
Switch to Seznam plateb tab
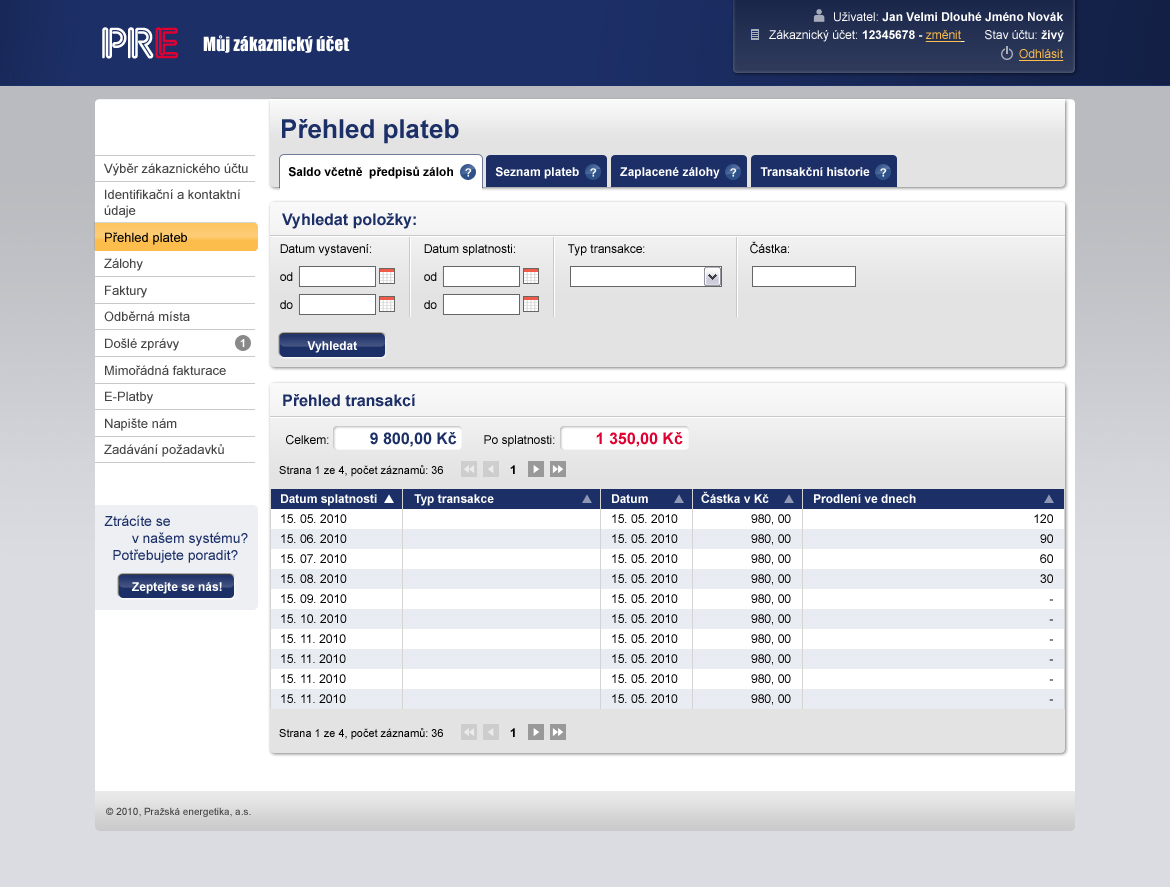[x=546, y=172]
